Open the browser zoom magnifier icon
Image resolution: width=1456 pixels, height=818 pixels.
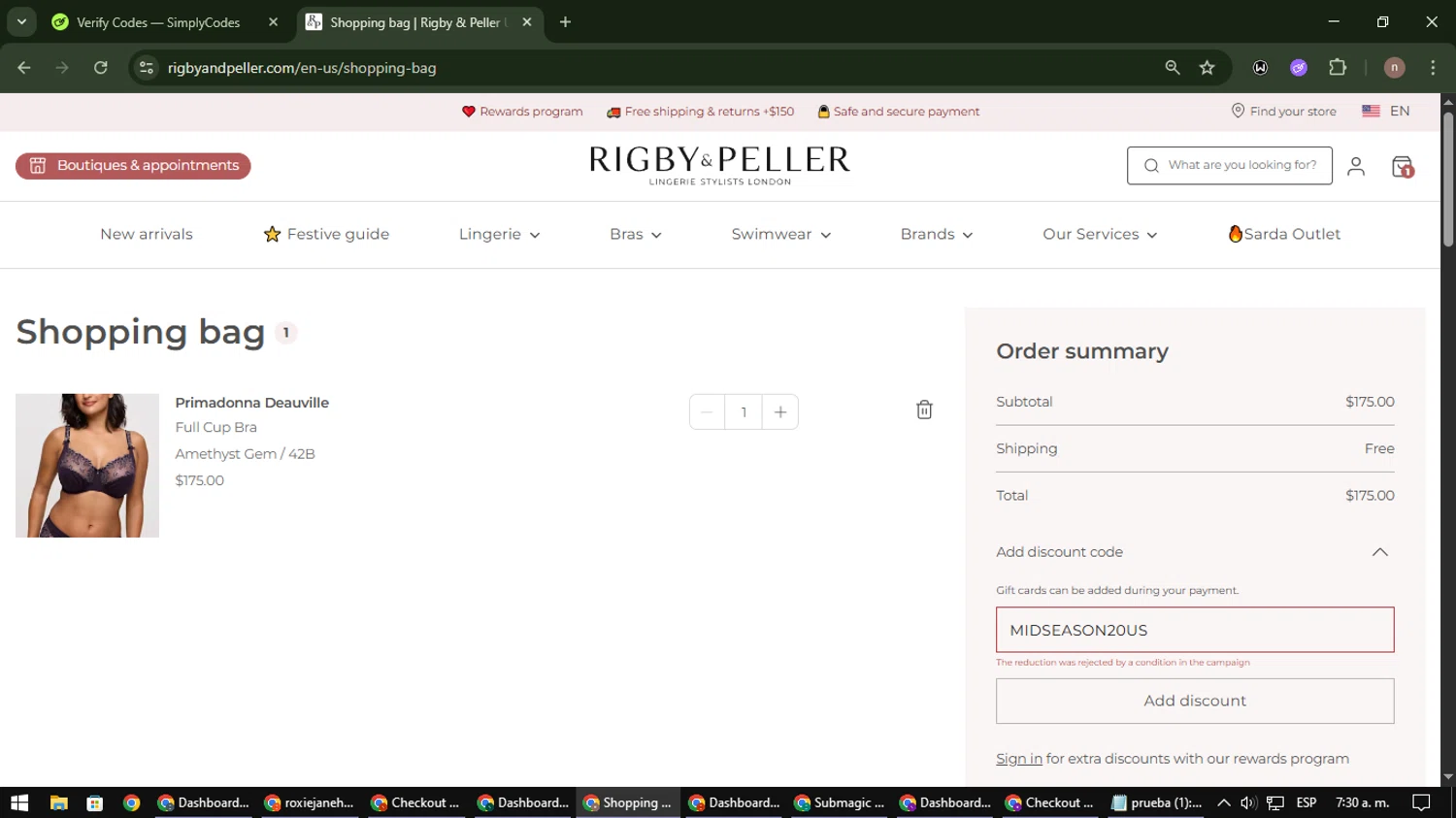point(1173,68)
